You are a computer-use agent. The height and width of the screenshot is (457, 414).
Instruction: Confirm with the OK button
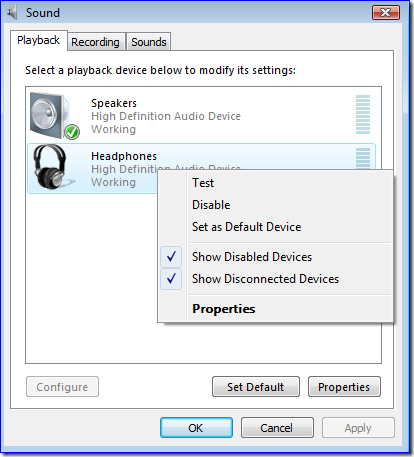pyautogui.click(x=196, y=428)
